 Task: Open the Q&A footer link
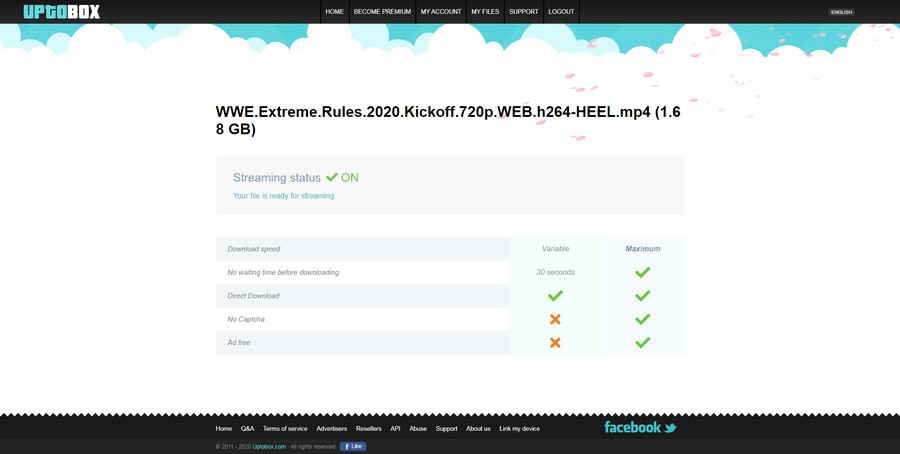click(x=247, y=429)
